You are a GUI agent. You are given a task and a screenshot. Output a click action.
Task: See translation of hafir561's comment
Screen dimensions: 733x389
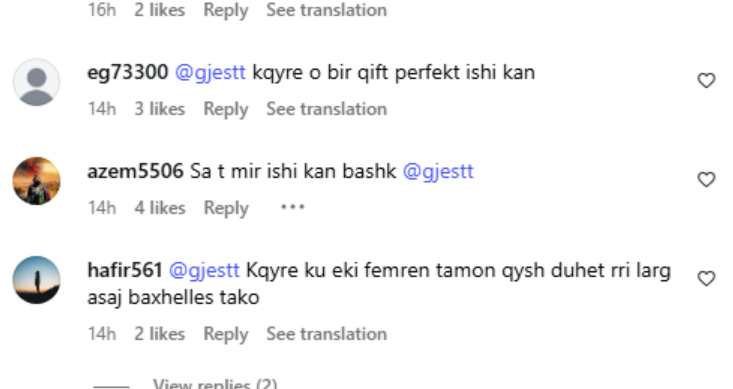327,334
